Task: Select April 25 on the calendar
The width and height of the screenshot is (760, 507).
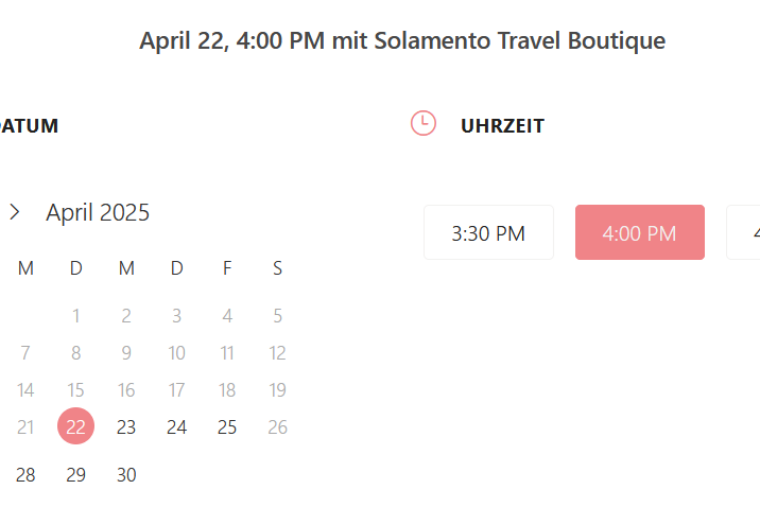Action: pos(227,427)
